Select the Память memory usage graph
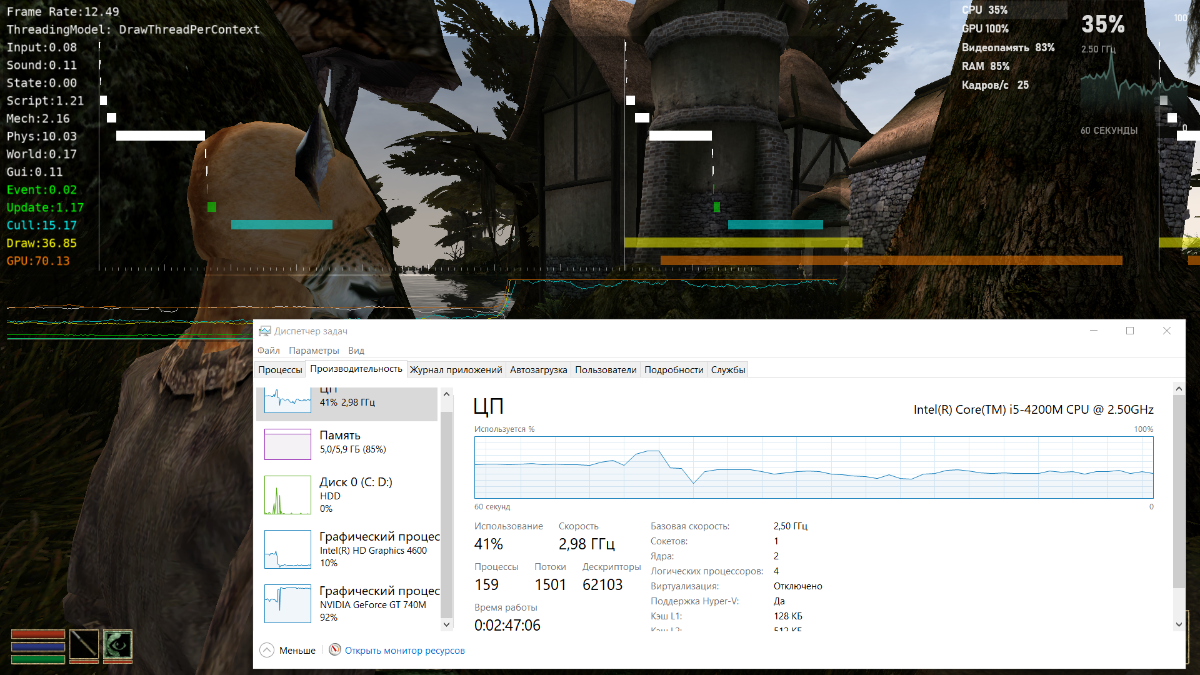 pos(287,444)
